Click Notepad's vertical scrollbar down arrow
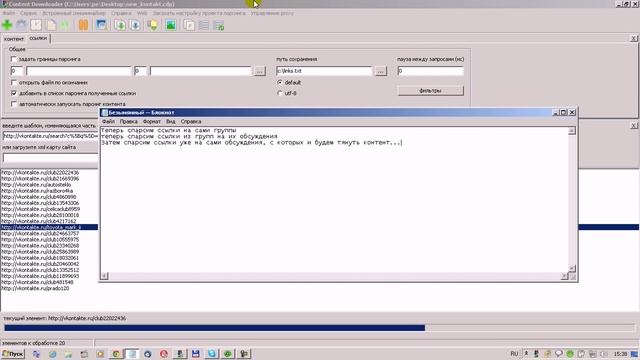The width and height of the screenshot is (640, 360). (572, 268)
